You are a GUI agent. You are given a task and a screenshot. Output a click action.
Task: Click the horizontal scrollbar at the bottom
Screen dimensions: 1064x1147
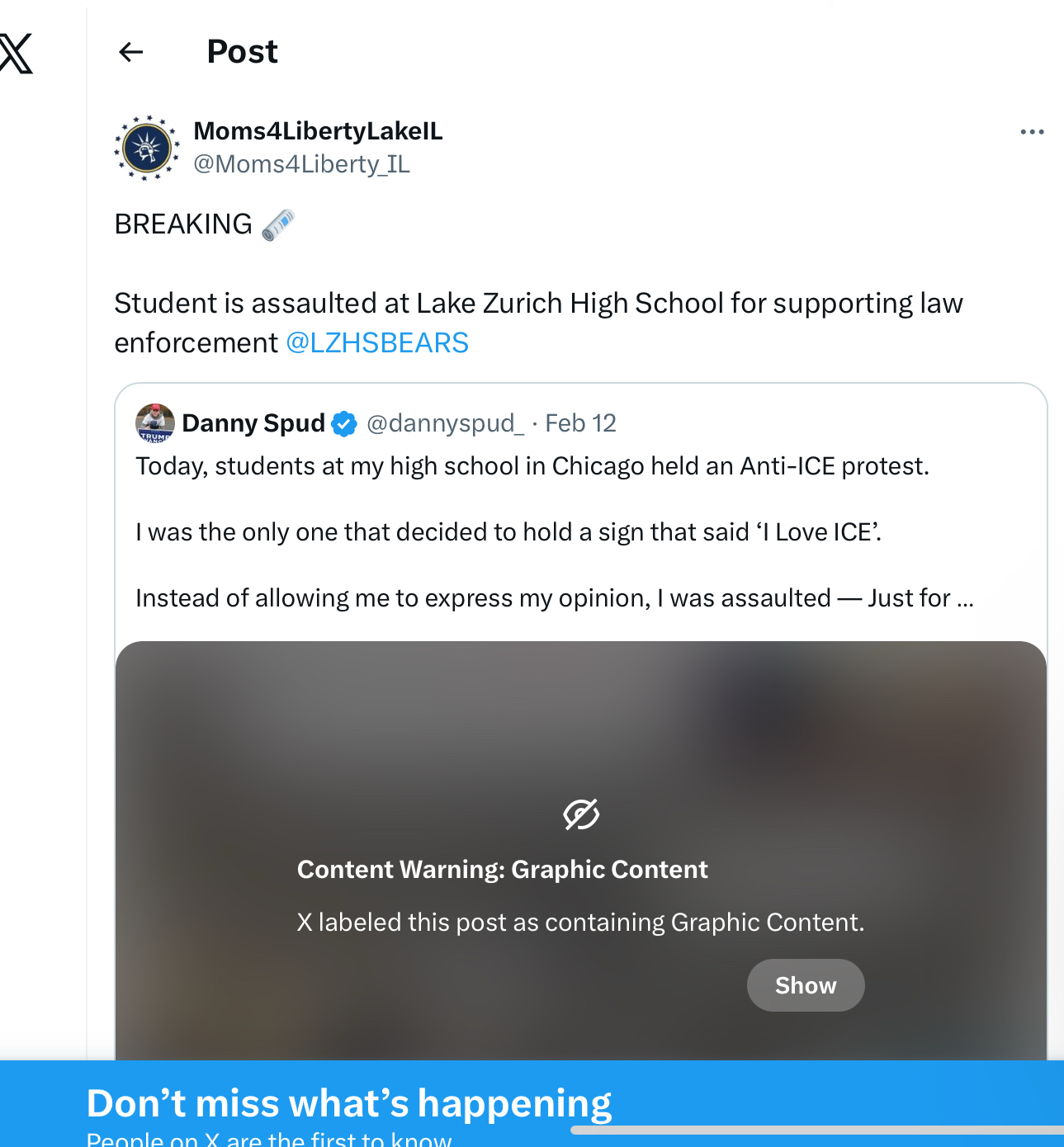tap(817, 1130)
